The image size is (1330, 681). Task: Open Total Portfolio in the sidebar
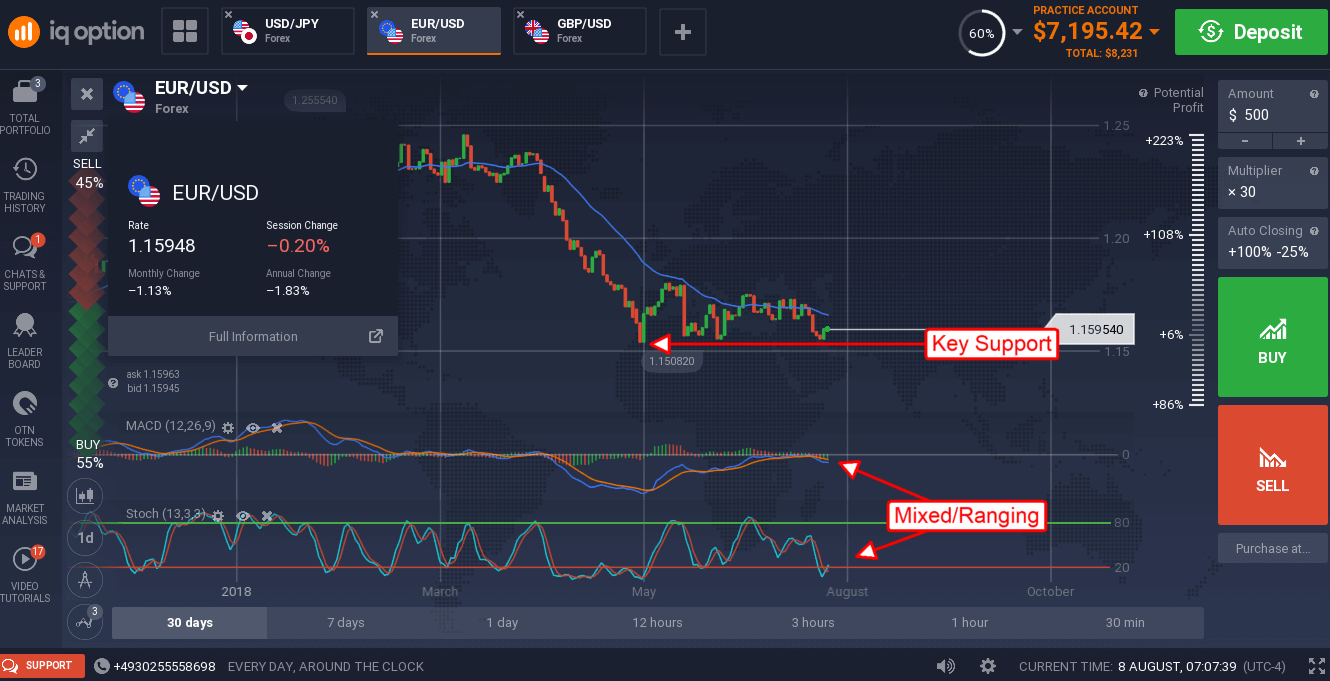pyautogui.click(x=25, y=107)
